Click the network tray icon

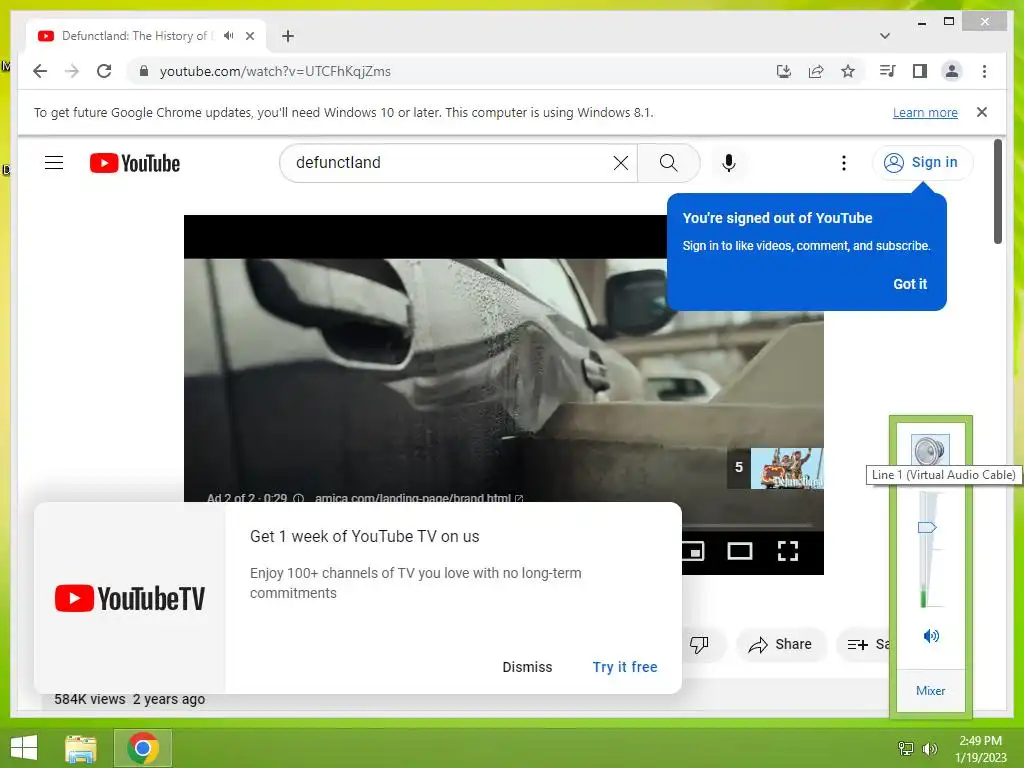pyautogui.click(x=906, y=748)
